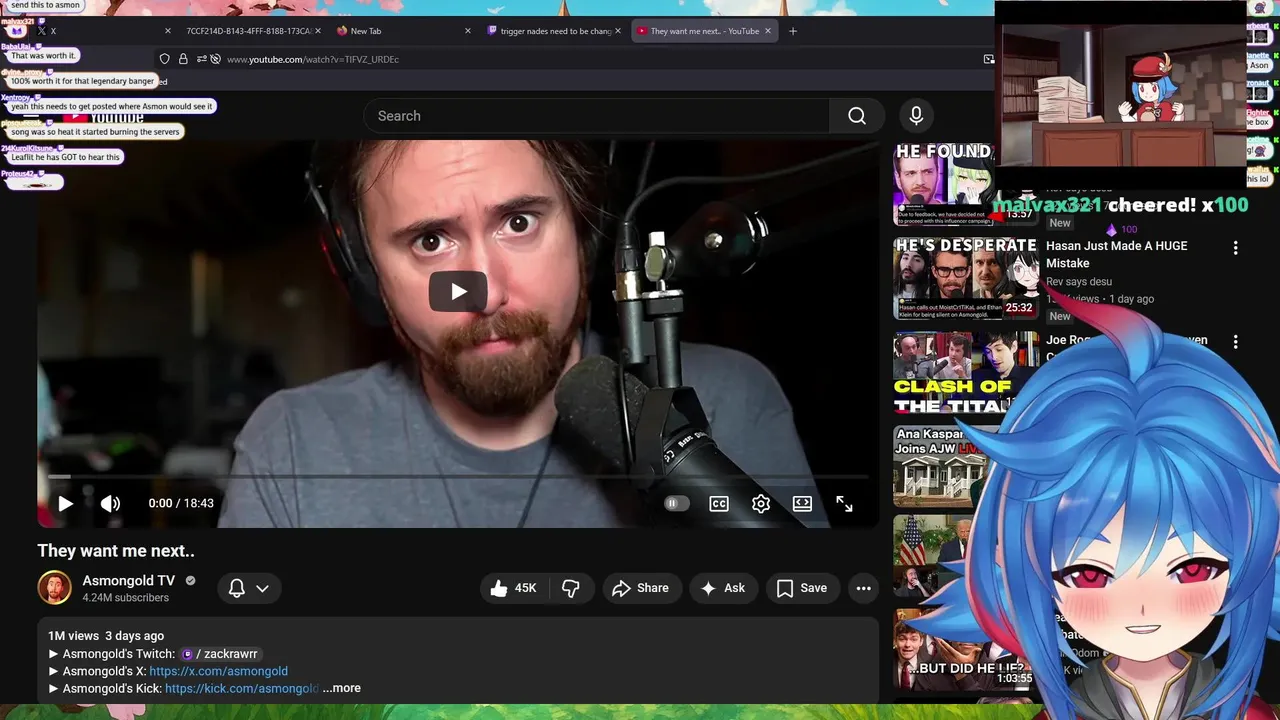
Task: Open the zackrawrr Twitch link
Action: (220, 654)
